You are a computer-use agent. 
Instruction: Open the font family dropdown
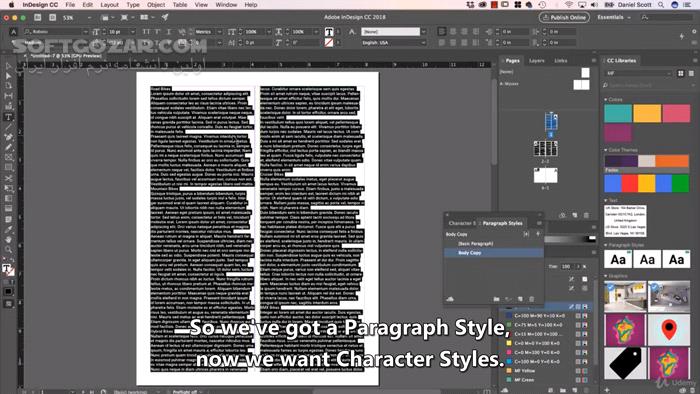85,32
